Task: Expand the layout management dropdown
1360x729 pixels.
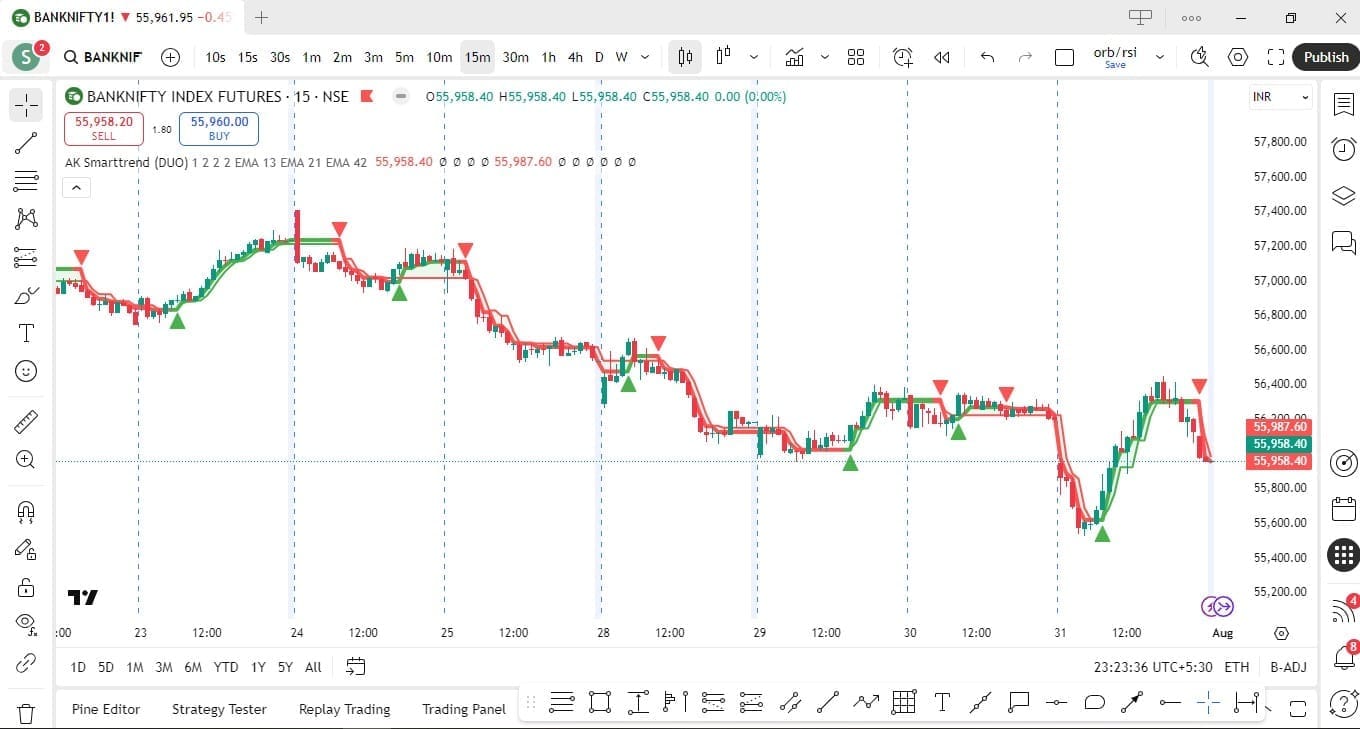Action: (1160, 57)
